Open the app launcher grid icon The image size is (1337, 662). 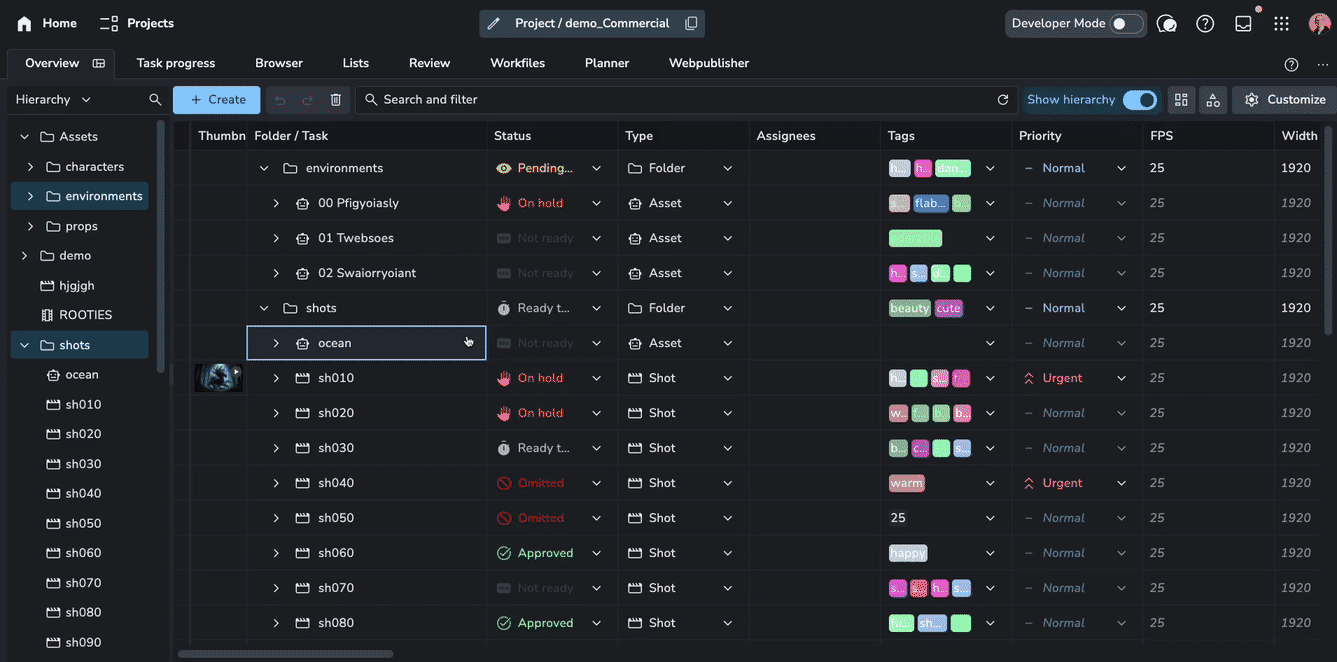(1281, 23)
